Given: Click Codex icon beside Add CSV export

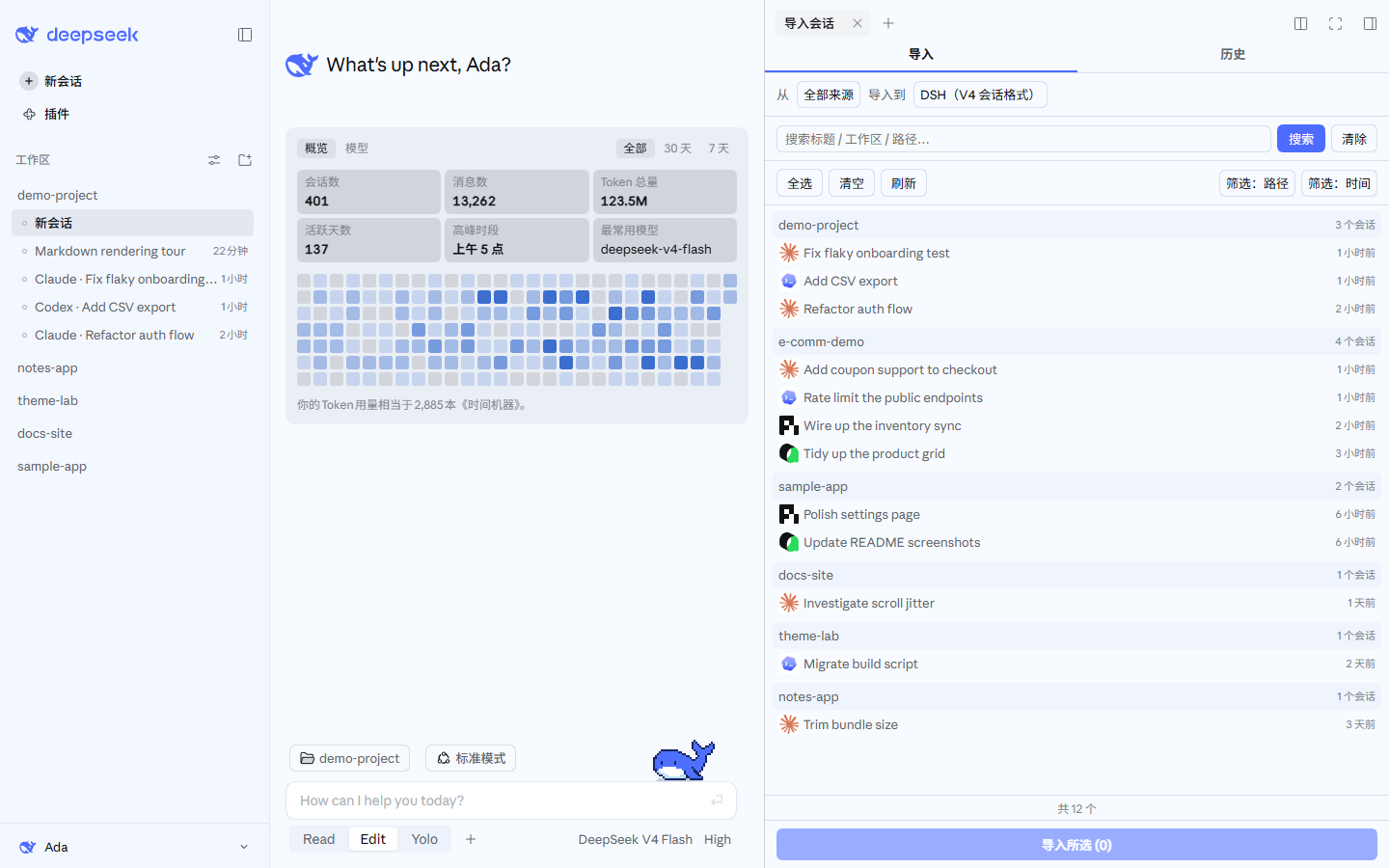Looking at the screenshot, I should [x=789, y=281].
